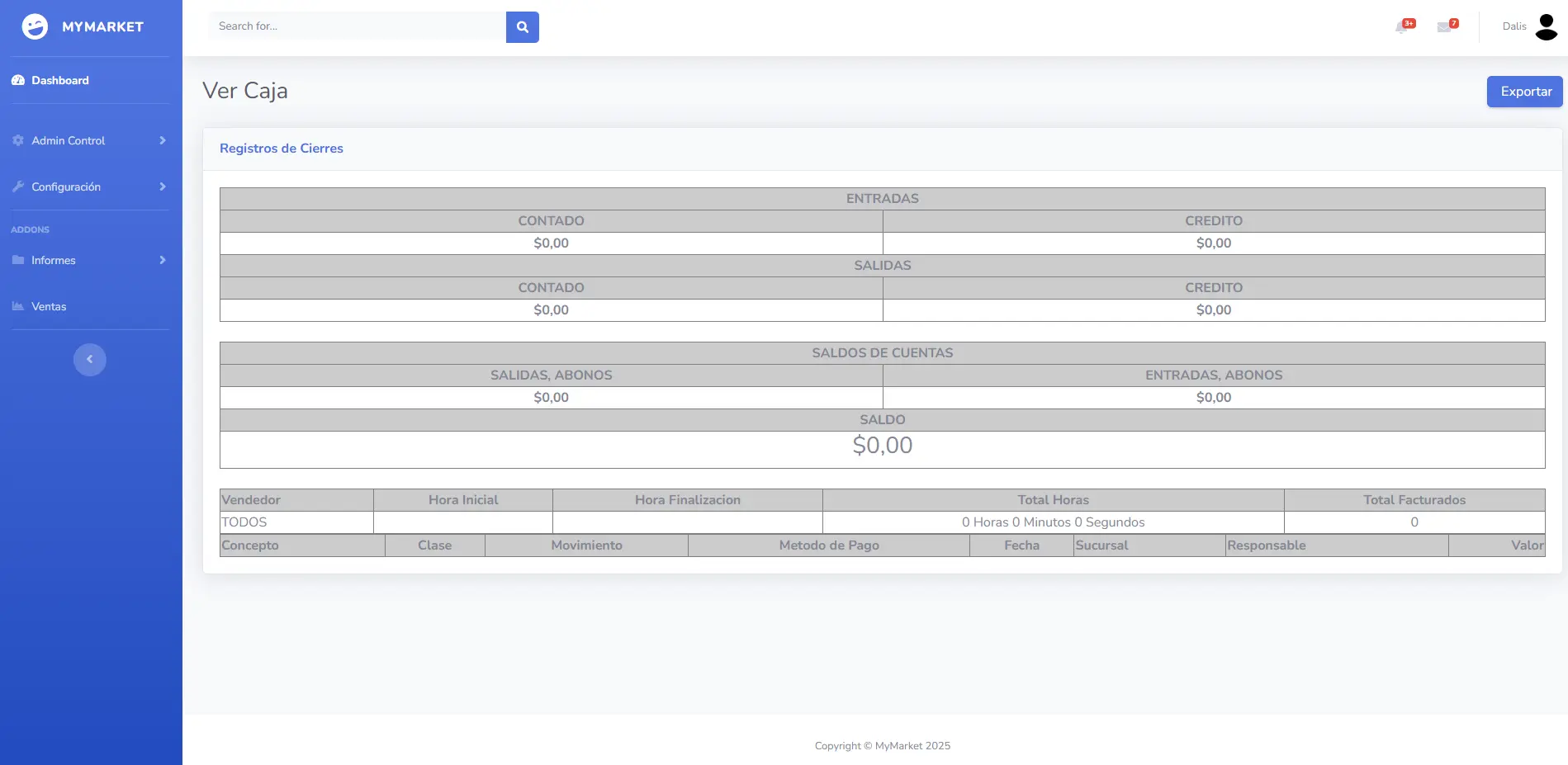
Task: Click the Admin Control gear icon
Action: pos(18,141)
